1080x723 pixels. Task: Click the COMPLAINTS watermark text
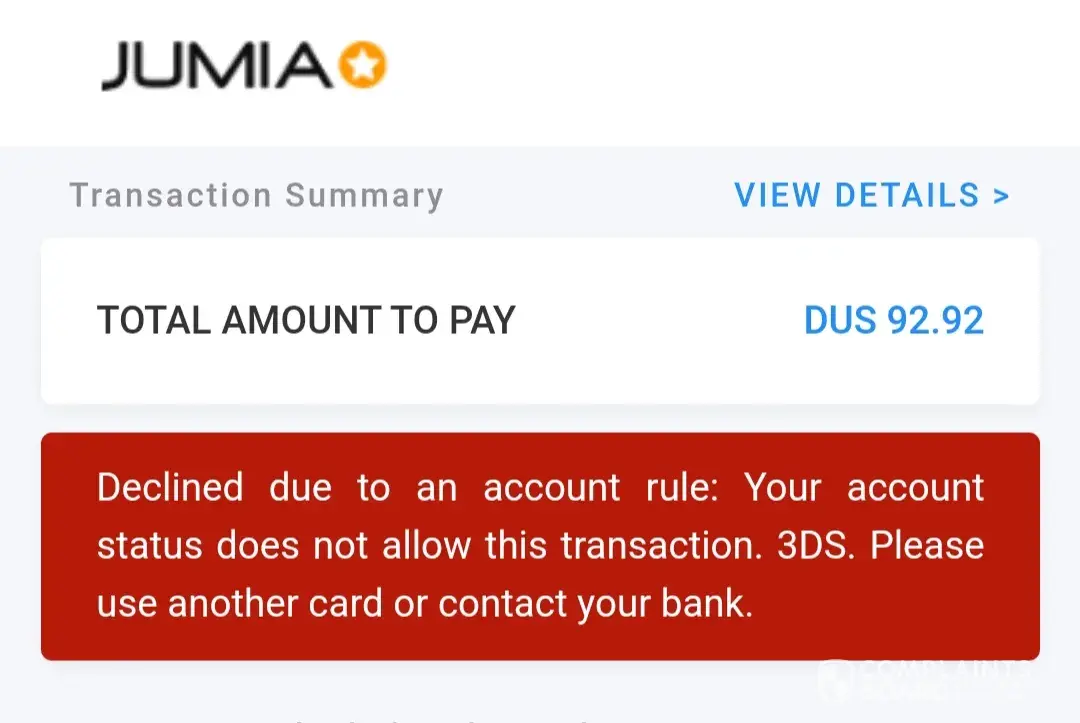tap(945, 668)
